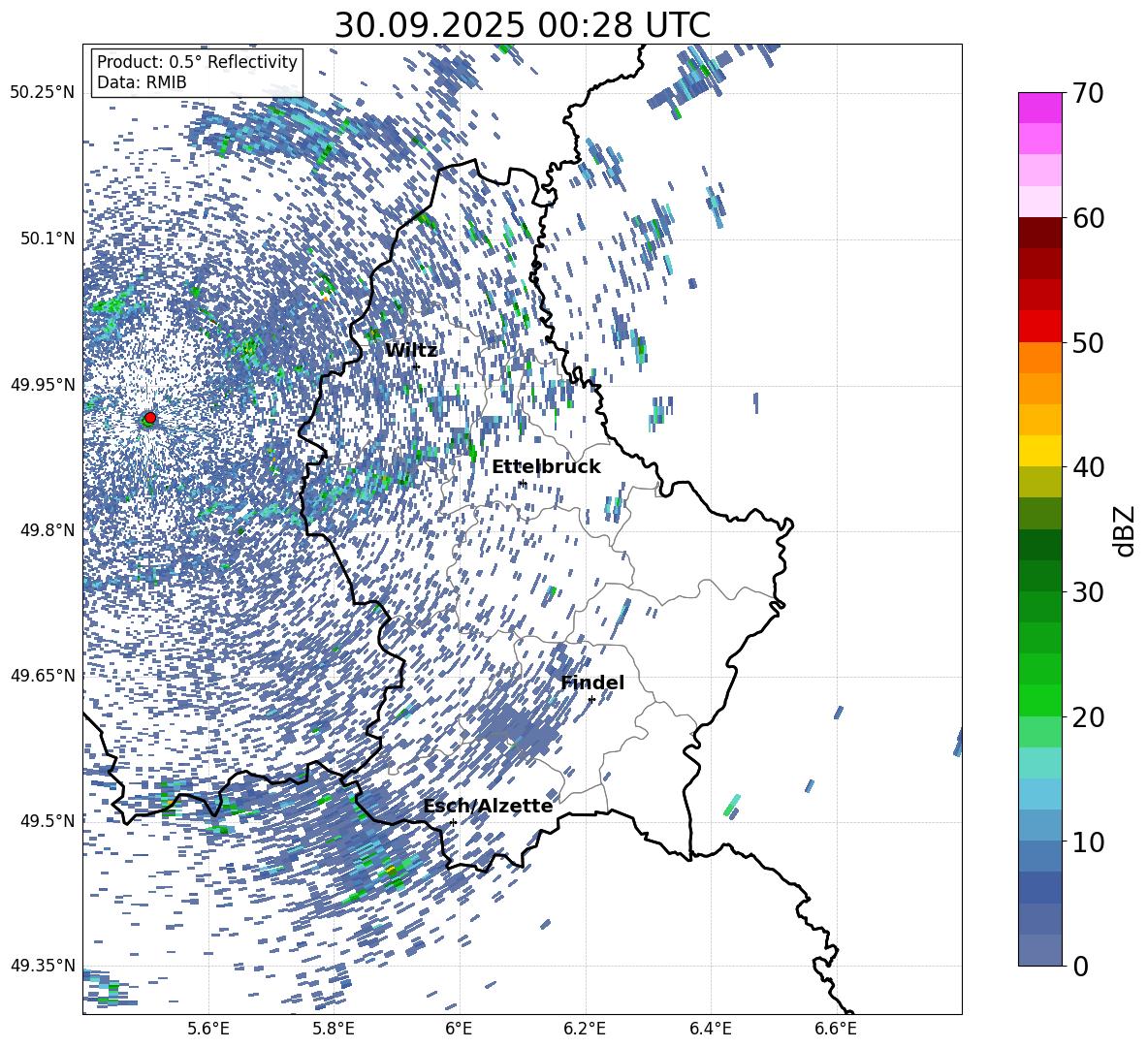Image resolution: width=1148 pixels, height=1048 pixels.
Task: Click the dBZ colorbar axis label
Action: click(x=1126, y=530)
